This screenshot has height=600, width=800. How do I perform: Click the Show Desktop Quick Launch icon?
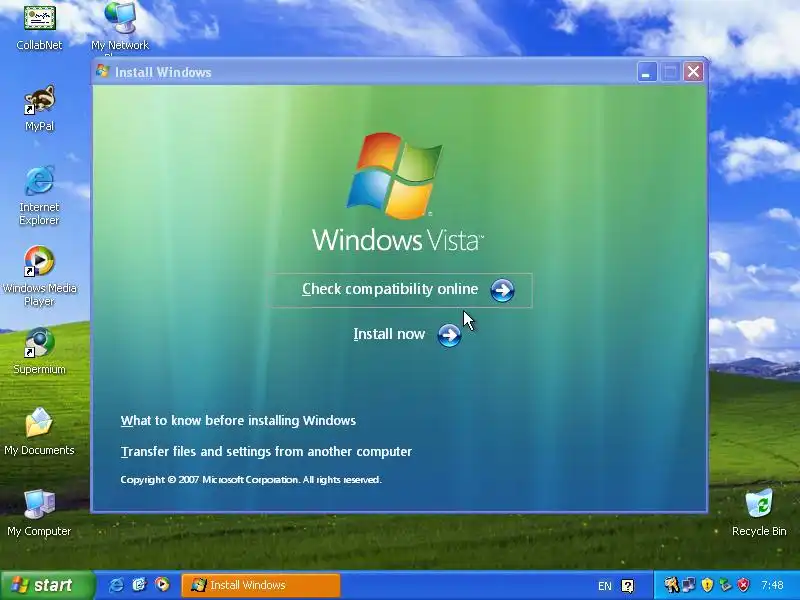139,585
